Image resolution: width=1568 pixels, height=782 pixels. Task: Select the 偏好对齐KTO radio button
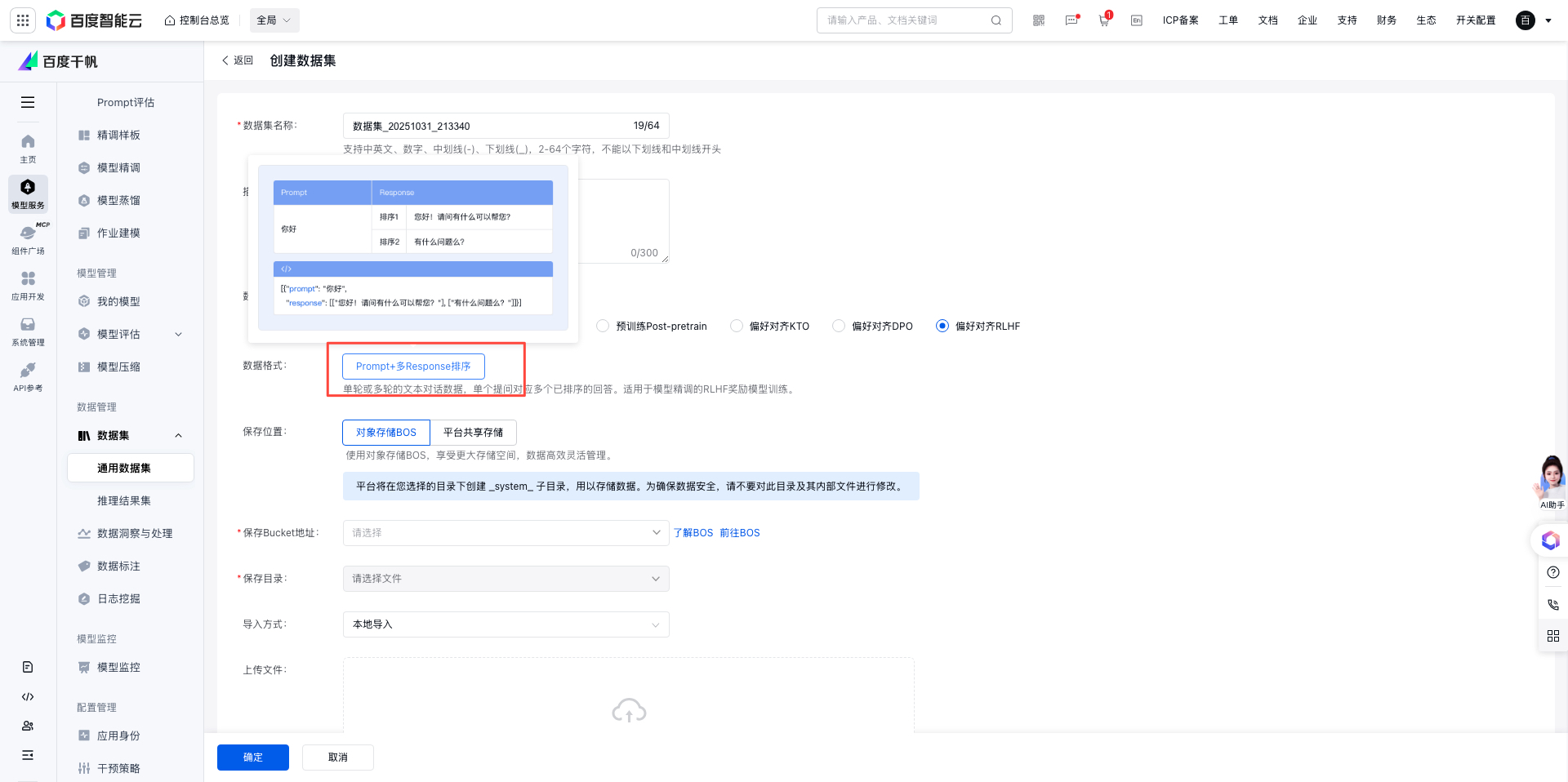coord(737,327)
